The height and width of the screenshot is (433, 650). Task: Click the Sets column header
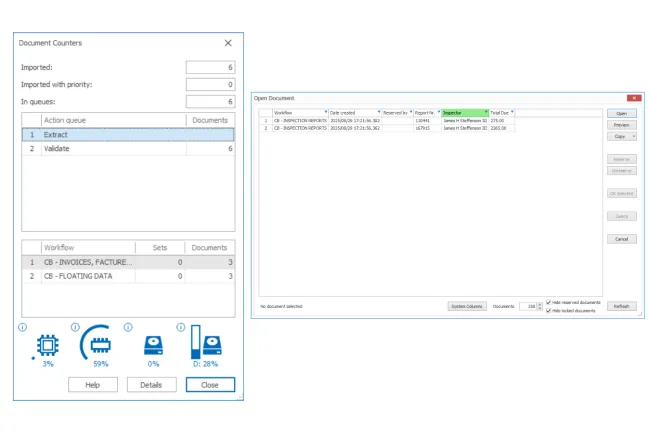pos(160,247)
